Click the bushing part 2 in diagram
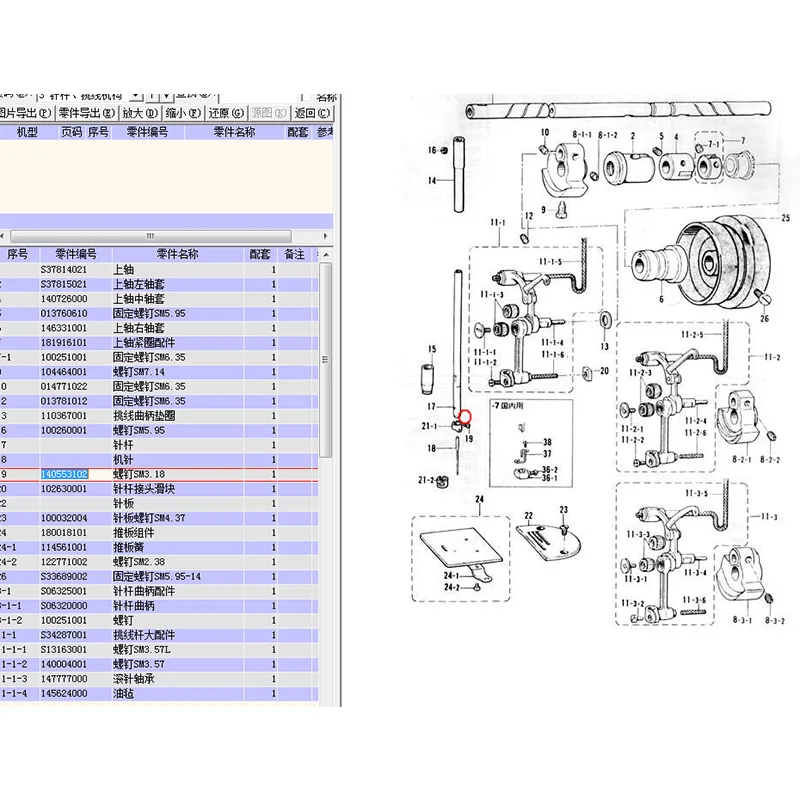Image resolution: width=800 pixels, height=800 pixels. (628, 166)
